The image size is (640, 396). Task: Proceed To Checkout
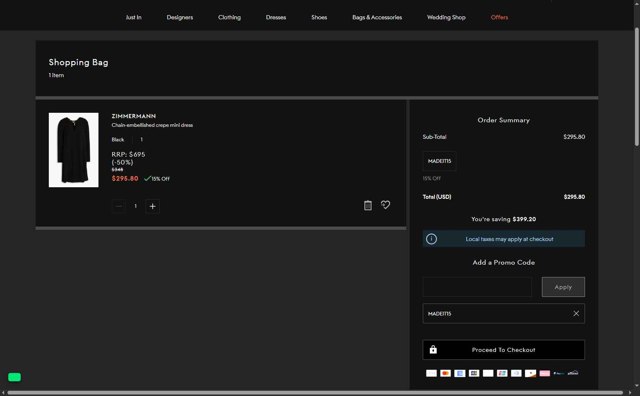504,350
